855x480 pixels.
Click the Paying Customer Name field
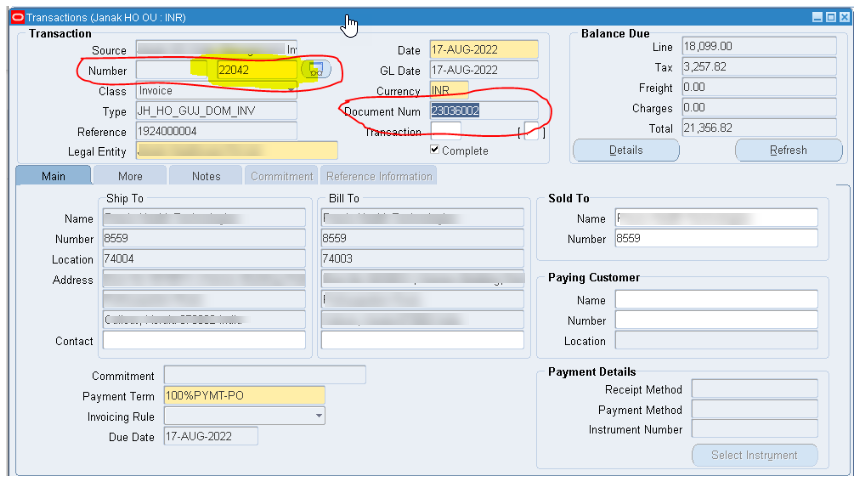tap(716, 299)
